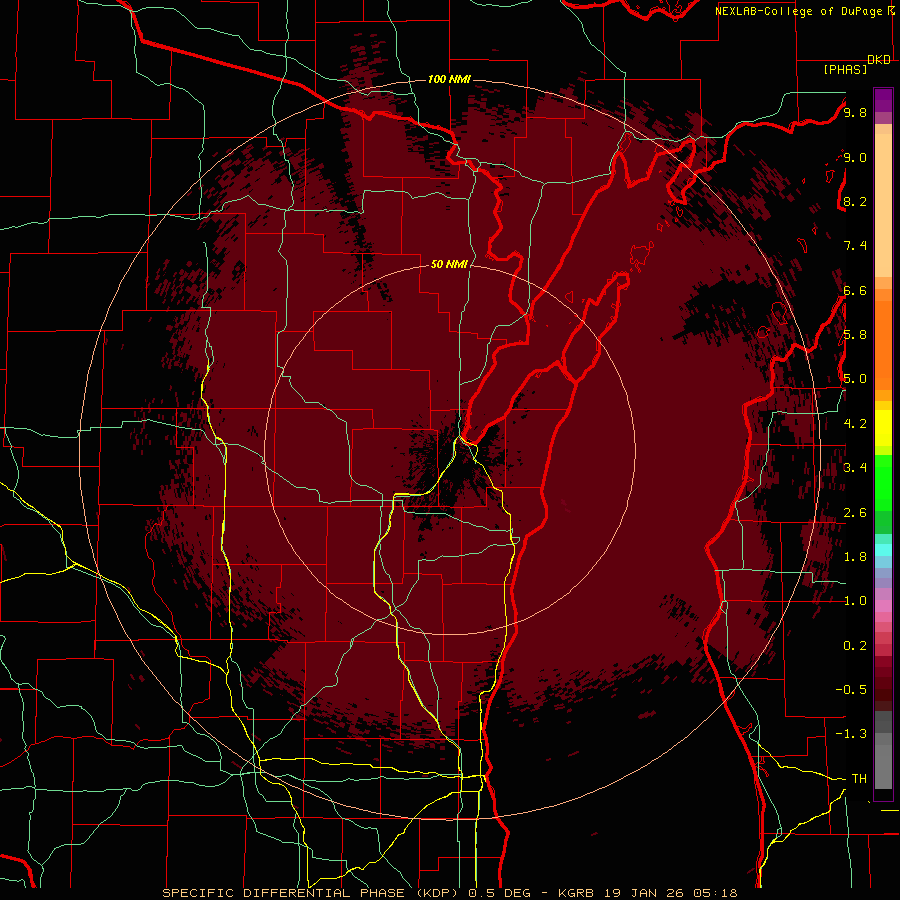Screen dimensions: 900x900
Task: Click the "[PHAS]" unit label
Action: (845, 70)
